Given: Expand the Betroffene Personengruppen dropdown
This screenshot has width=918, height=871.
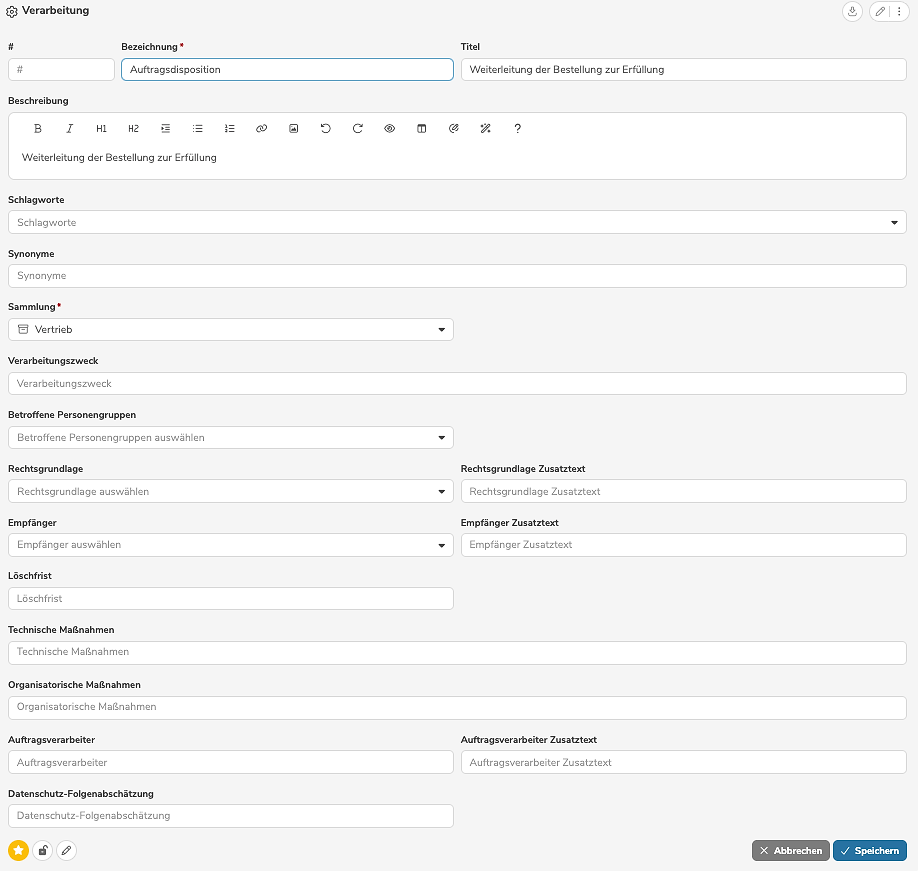Looking at the screenshot, I should [x=441, y=438].
